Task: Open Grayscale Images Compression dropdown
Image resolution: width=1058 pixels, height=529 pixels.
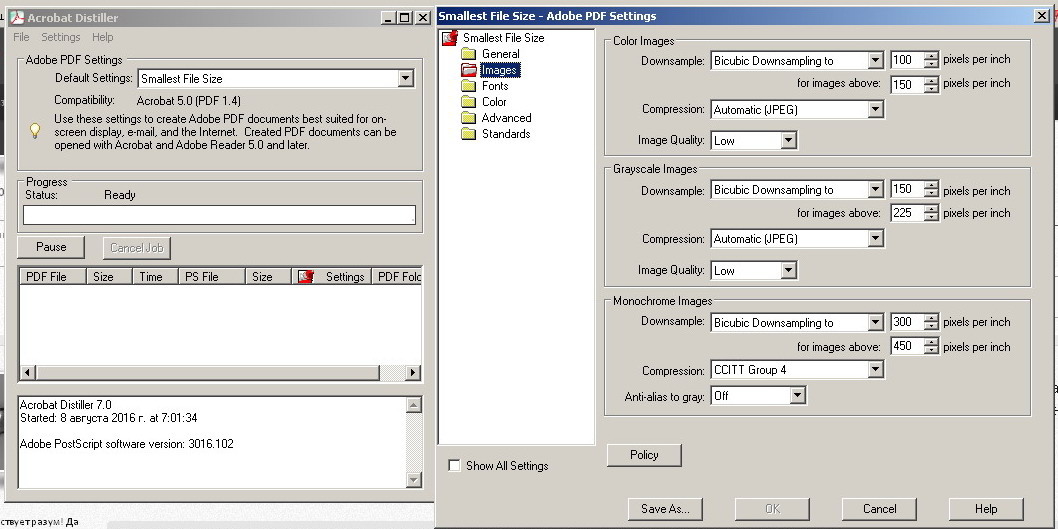Action: (x=875, y=239)
